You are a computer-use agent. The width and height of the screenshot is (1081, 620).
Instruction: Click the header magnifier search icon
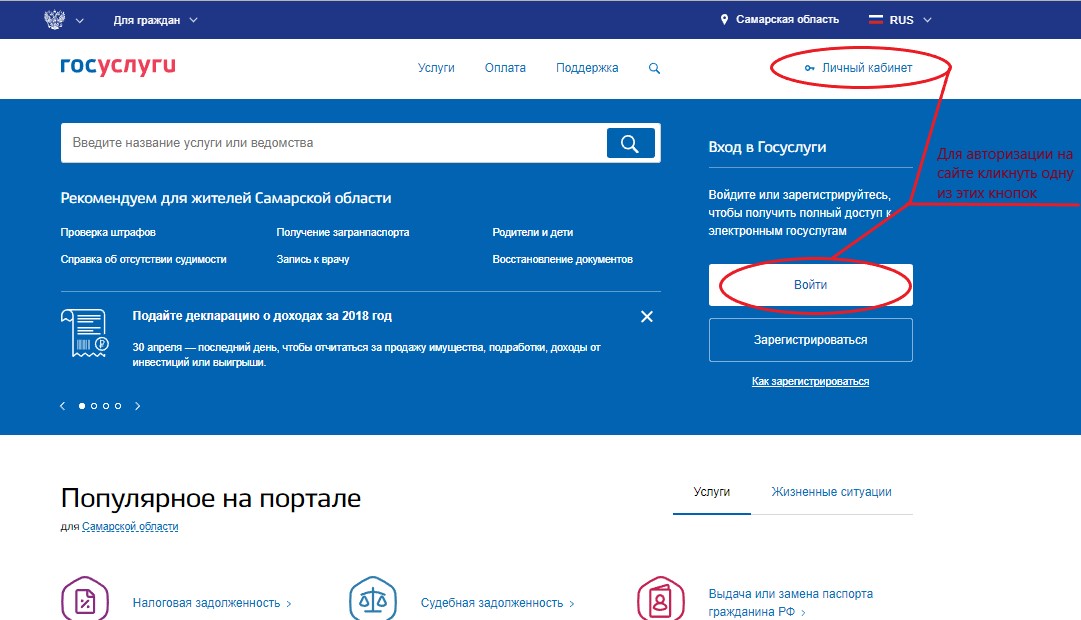pos(654,68)
